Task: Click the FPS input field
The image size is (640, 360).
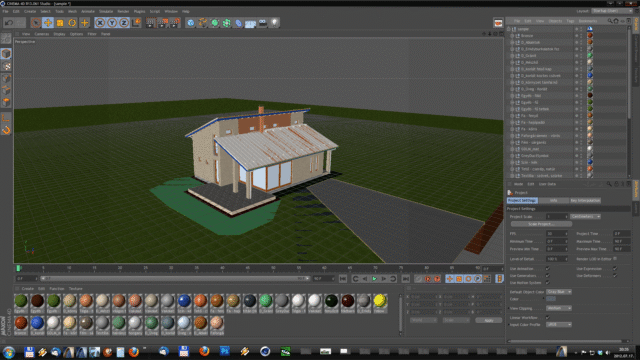Action: tap(557, 233)
